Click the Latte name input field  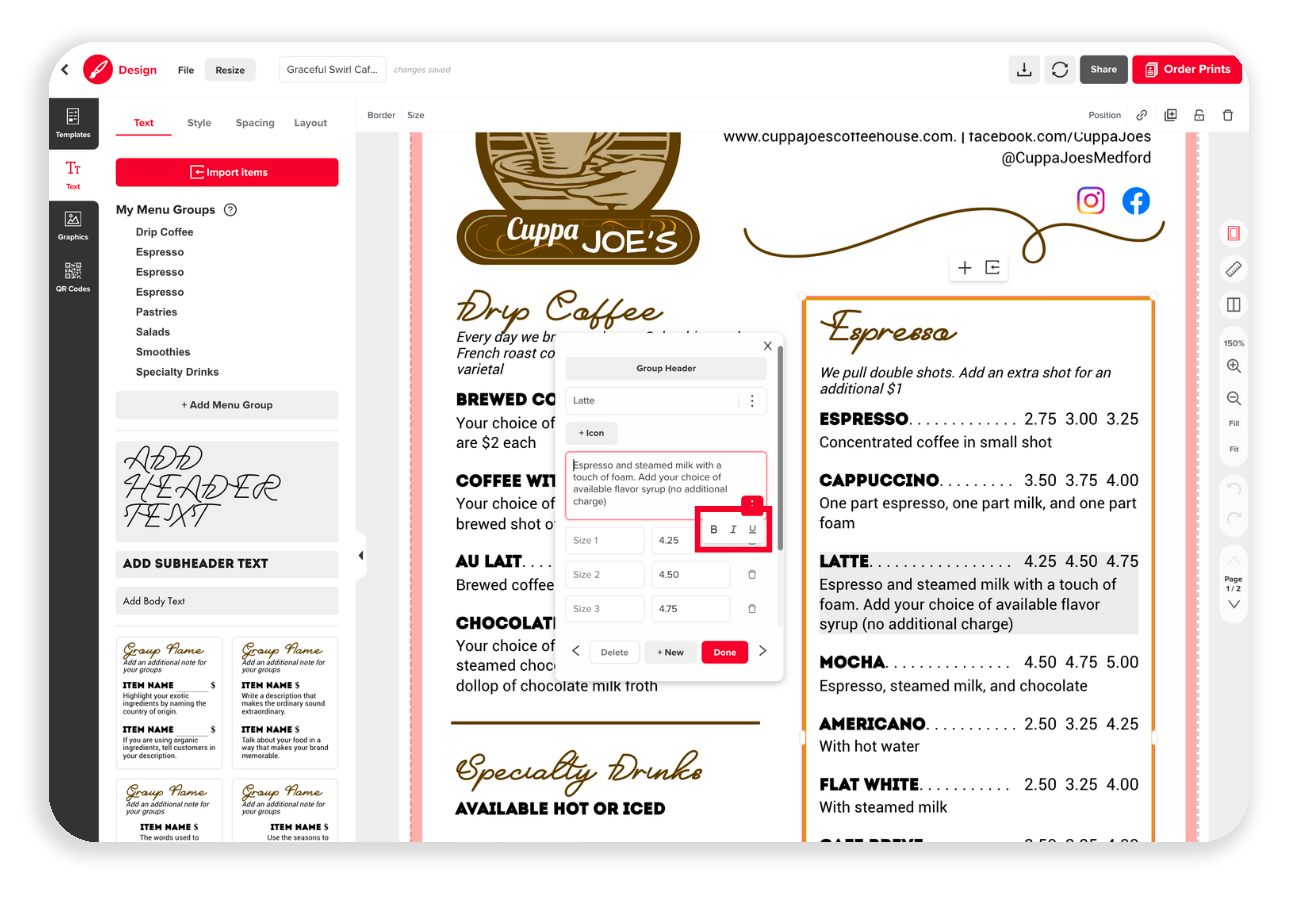(652, 401)
